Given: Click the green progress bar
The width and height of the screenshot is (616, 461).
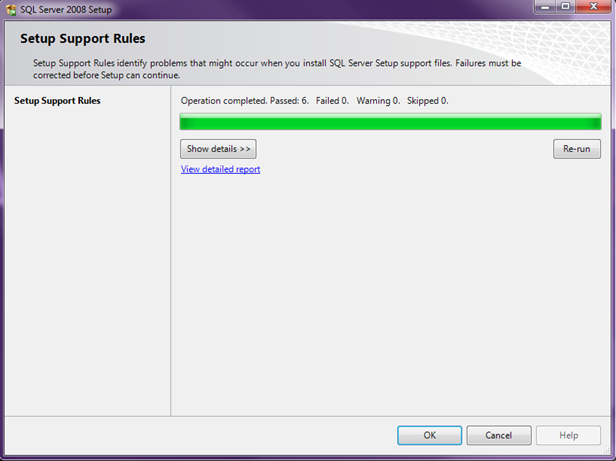Looking at the screenshot, I should [x=390, y=121].
